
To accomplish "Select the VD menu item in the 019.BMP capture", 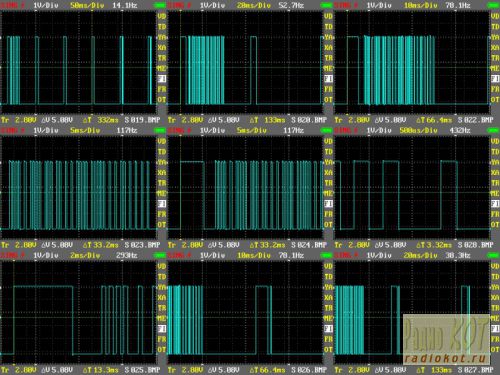I will (x=162, y=16).
